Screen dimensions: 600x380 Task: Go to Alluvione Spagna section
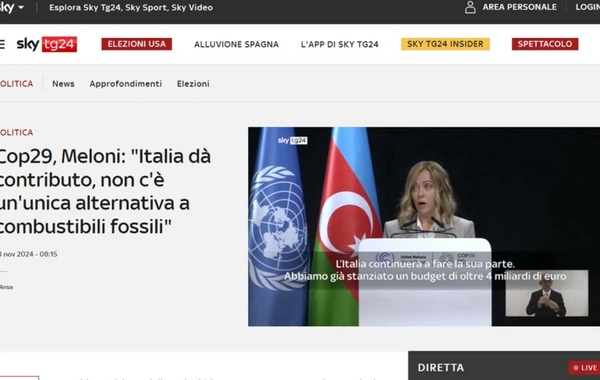coord(236,44)
